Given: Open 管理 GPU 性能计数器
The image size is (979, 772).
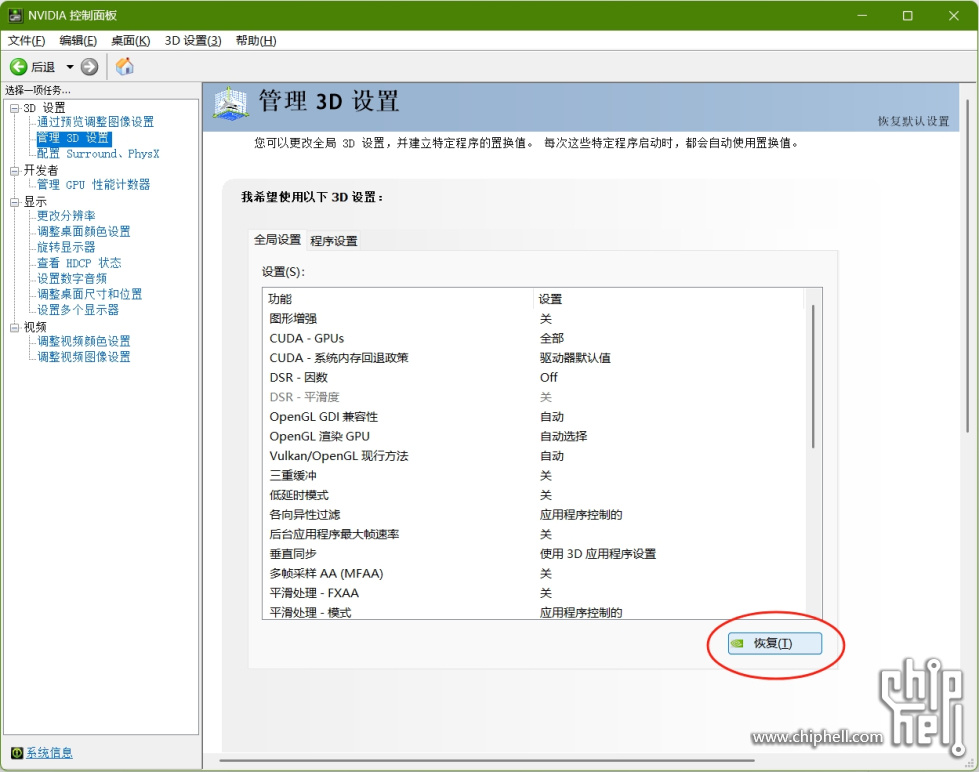Looking at the screenshot, I should (x=94, y=185).
